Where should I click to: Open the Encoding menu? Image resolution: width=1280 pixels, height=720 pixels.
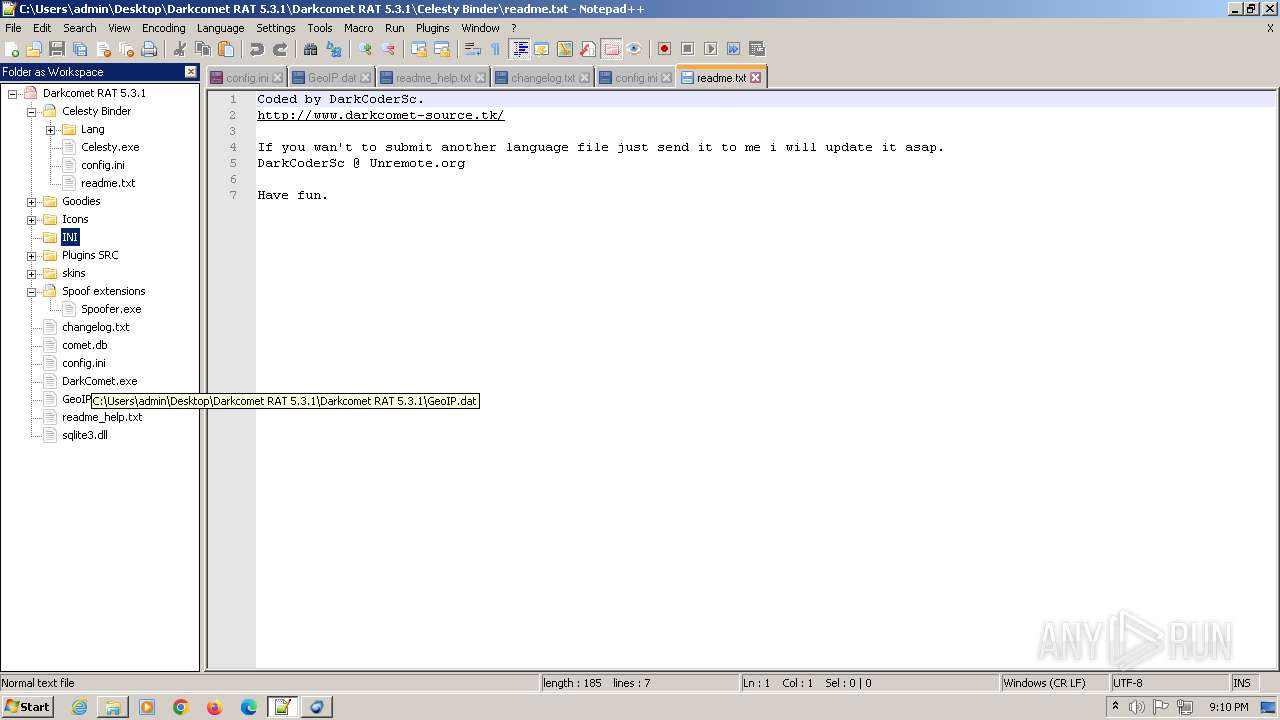coord(164,28)
